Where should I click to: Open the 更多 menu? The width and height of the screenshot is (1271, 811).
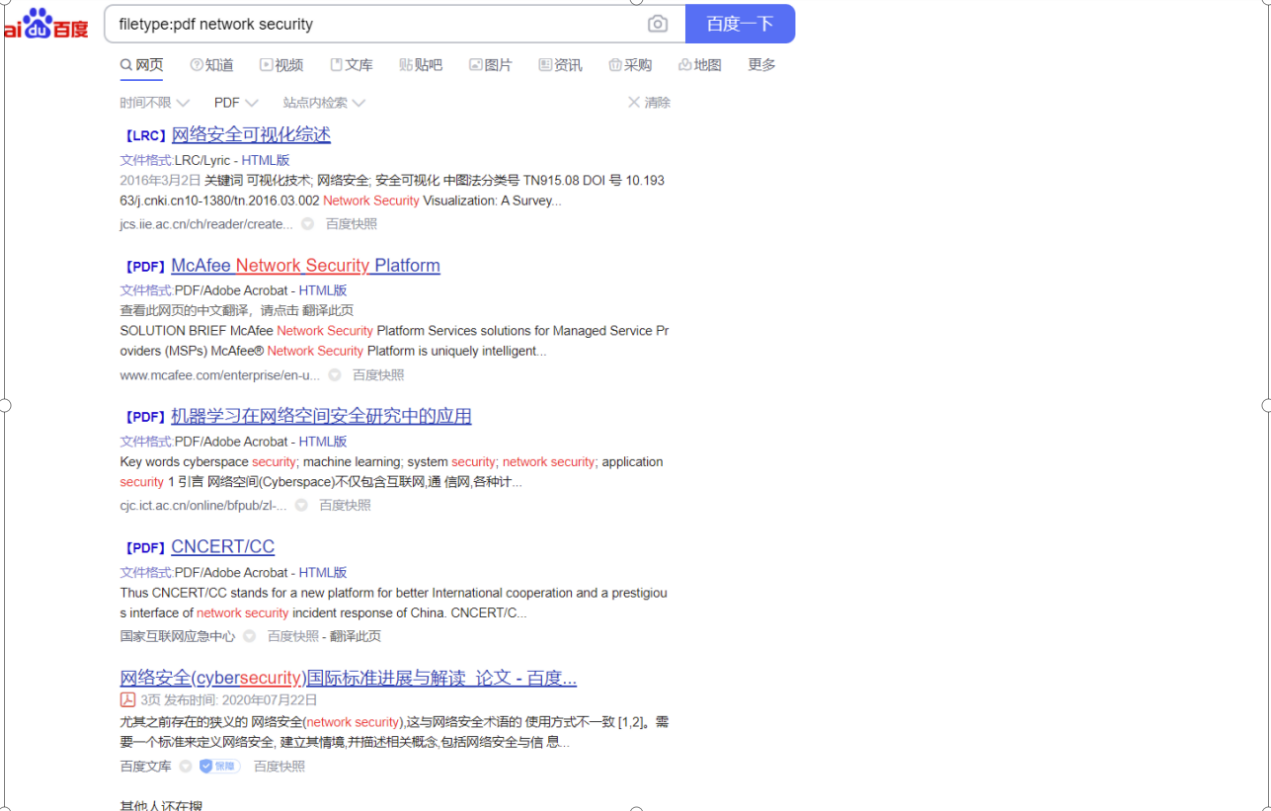(x=762, y=65)
